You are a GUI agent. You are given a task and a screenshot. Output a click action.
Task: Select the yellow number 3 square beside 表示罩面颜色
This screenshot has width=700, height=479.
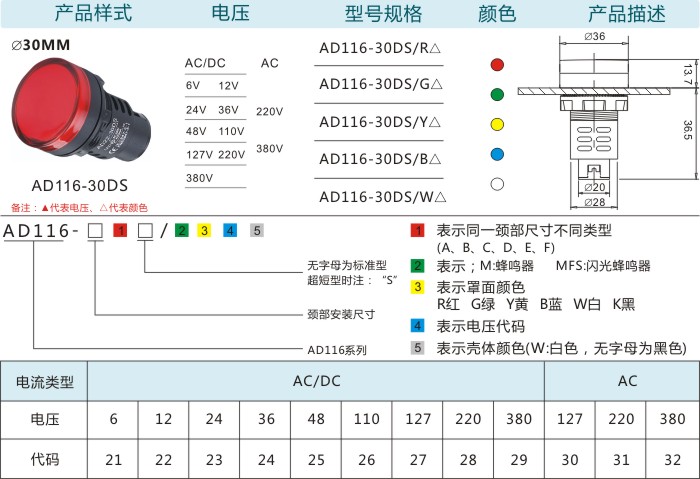(x=418, y=287)
